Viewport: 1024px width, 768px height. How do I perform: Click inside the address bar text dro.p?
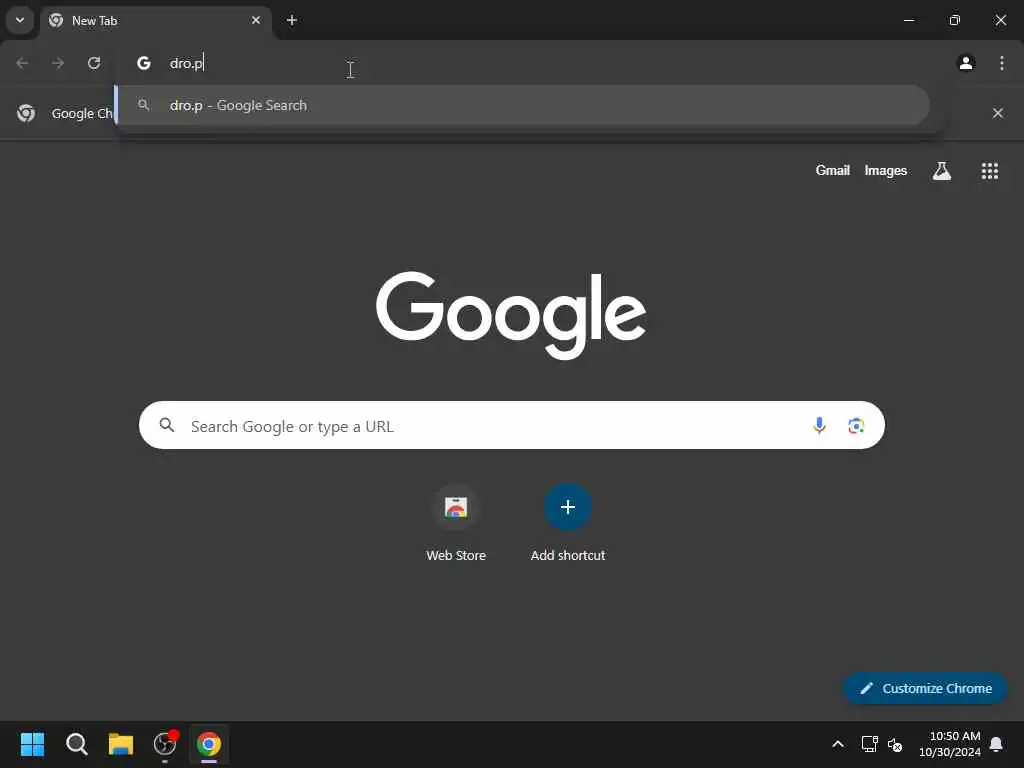pyautogui.click(x=186, y=63)
